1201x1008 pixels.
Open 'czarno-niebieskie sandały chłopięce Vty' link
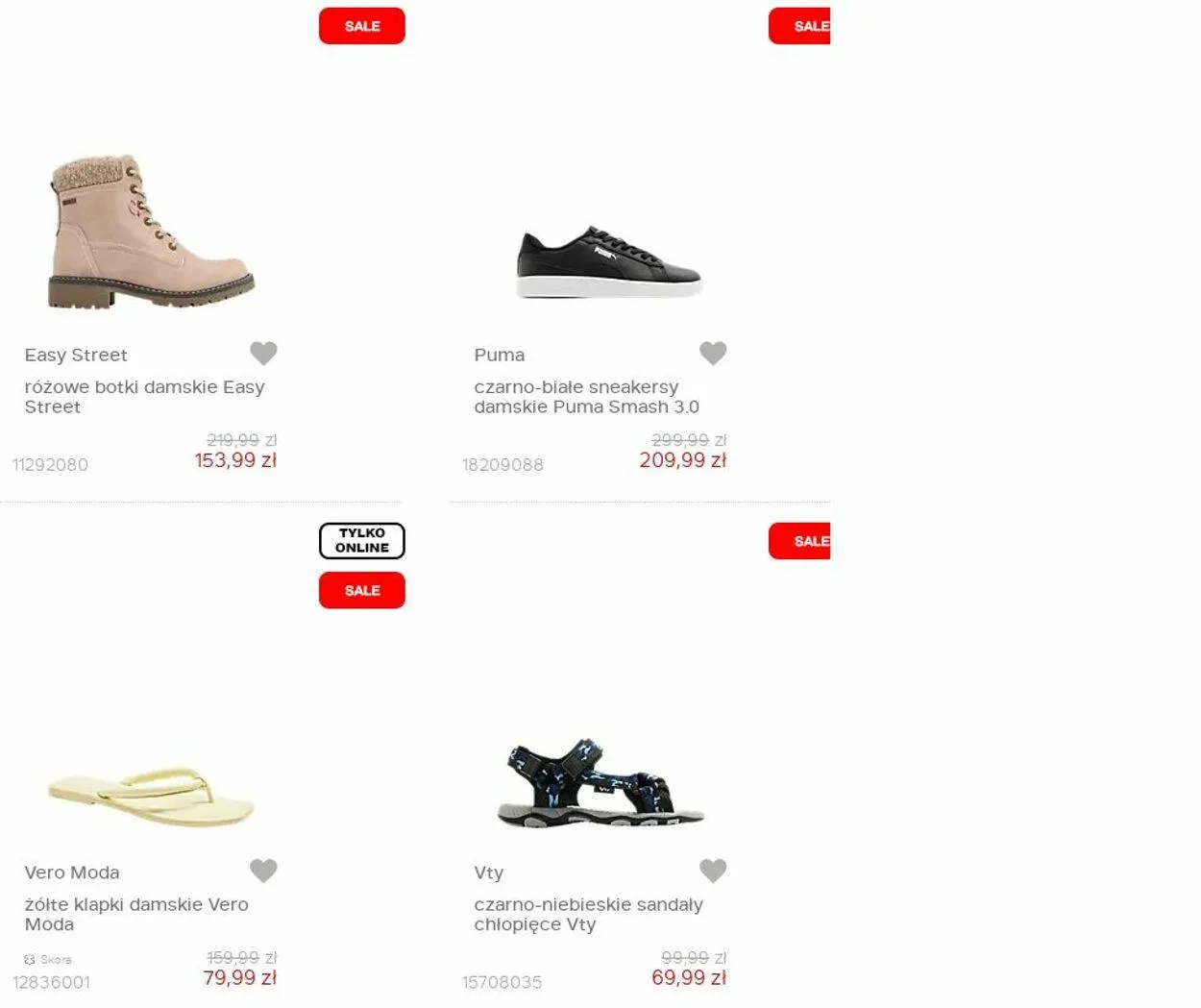[x=588, y=914]
